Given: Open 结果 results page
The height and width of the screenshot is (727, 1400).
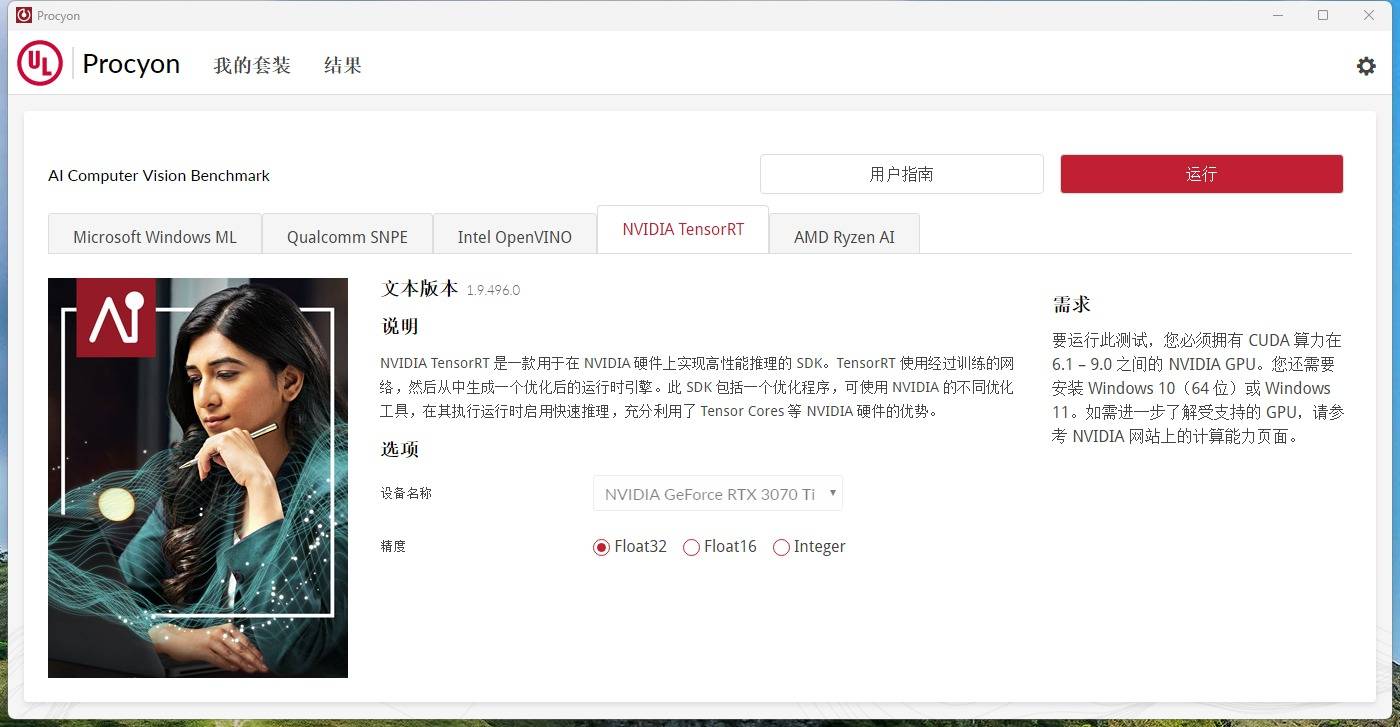Looking at the screenshot, I should 343,66.
